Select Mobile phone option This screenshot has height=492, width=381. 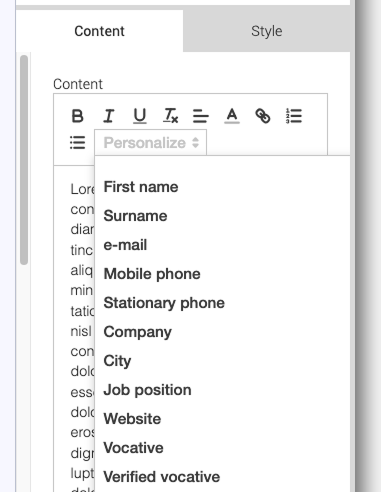point(152,274)
